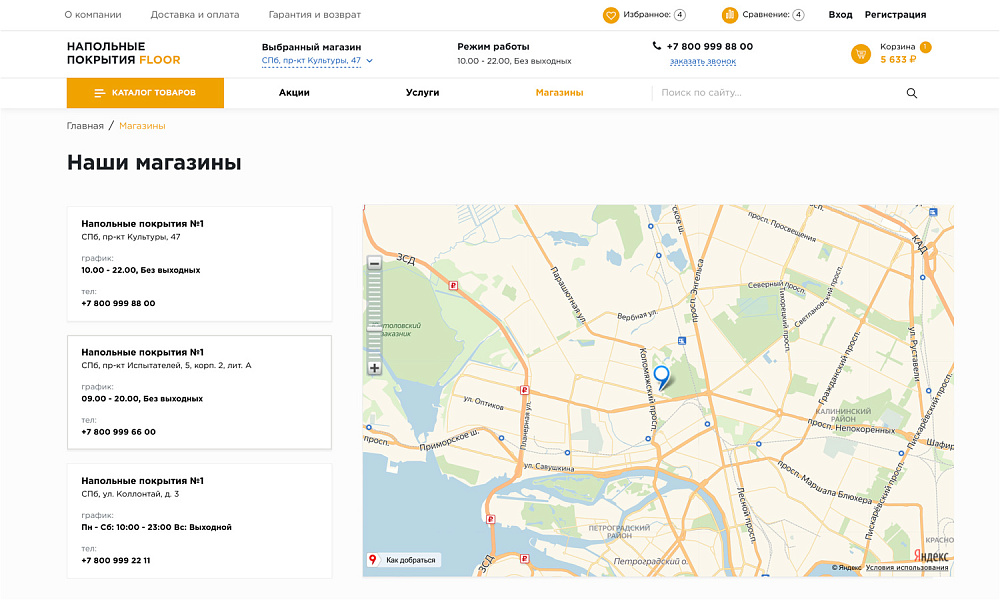Screen dimensions: 1000x600
Task: Expand the selected store dropdown
Action: [369, 61]
